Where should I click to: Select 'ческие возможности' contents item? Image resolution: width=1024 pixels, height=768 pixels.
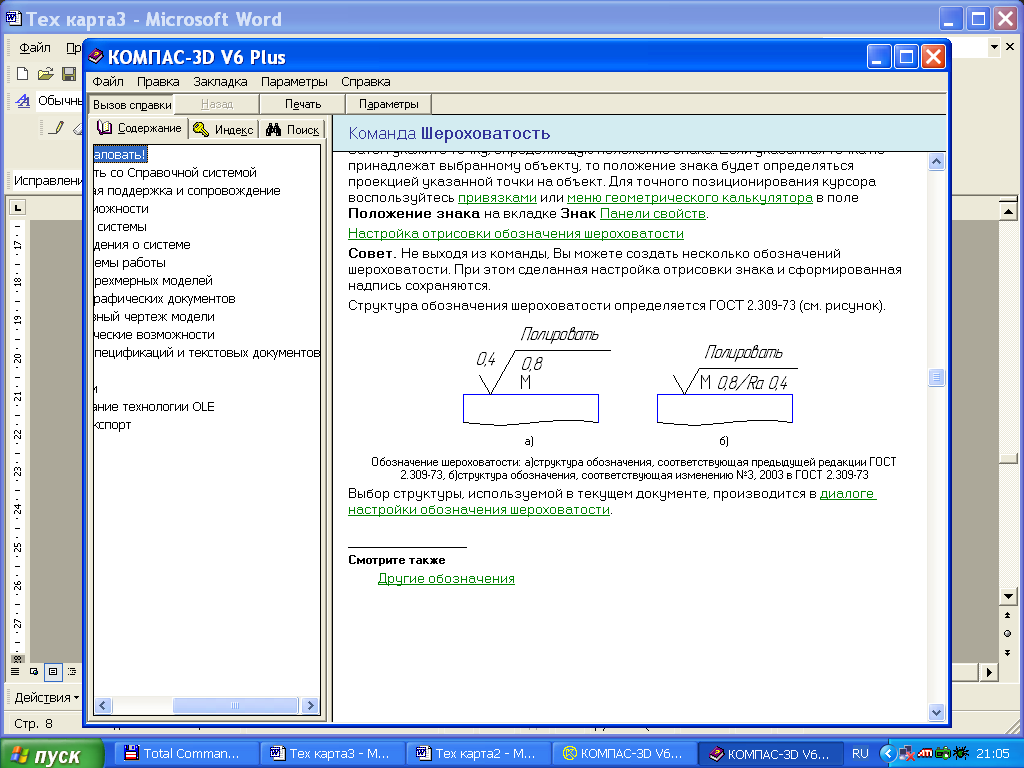point(154,335)
